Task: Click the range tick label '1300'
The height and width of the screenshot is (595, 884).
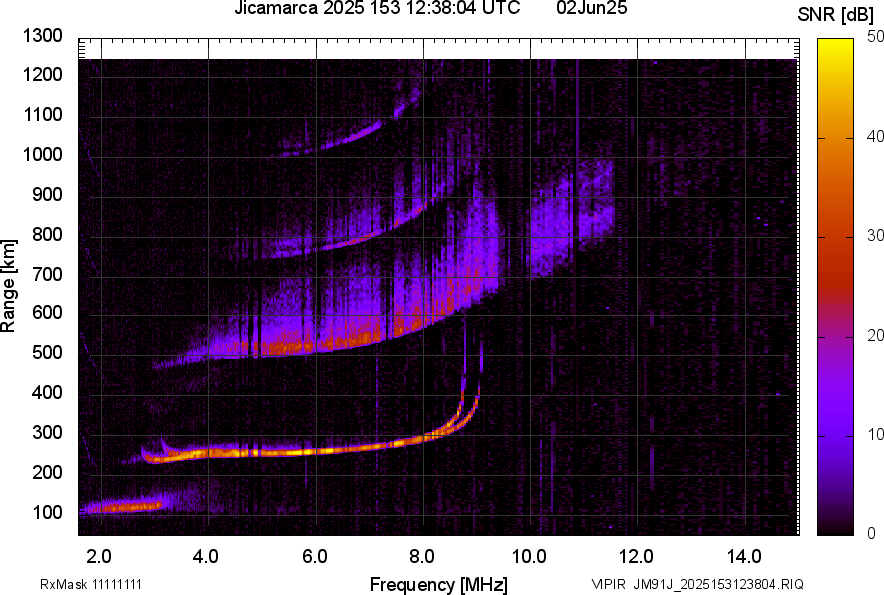Action: [x=43, y=36]
